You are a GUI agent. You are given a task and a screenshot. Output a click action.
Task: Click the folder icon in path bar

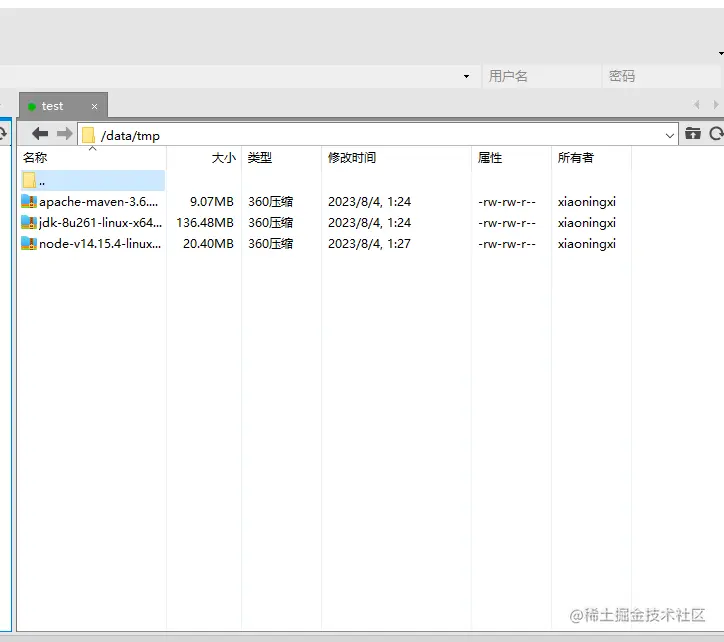click(88, 136)
